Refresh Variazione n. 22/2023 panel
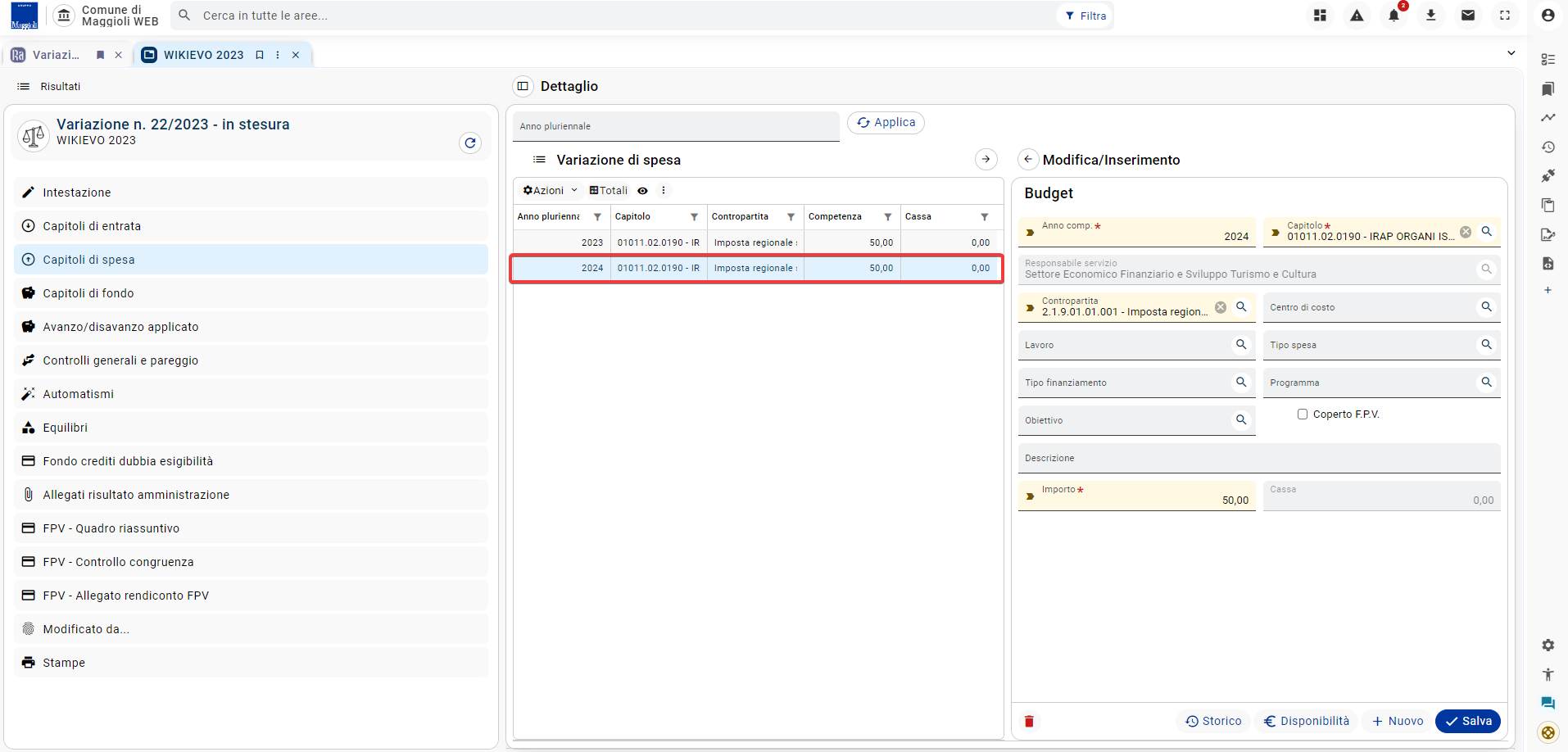Viewport: 1568px width, 752px height. click(x=470, y=143)
